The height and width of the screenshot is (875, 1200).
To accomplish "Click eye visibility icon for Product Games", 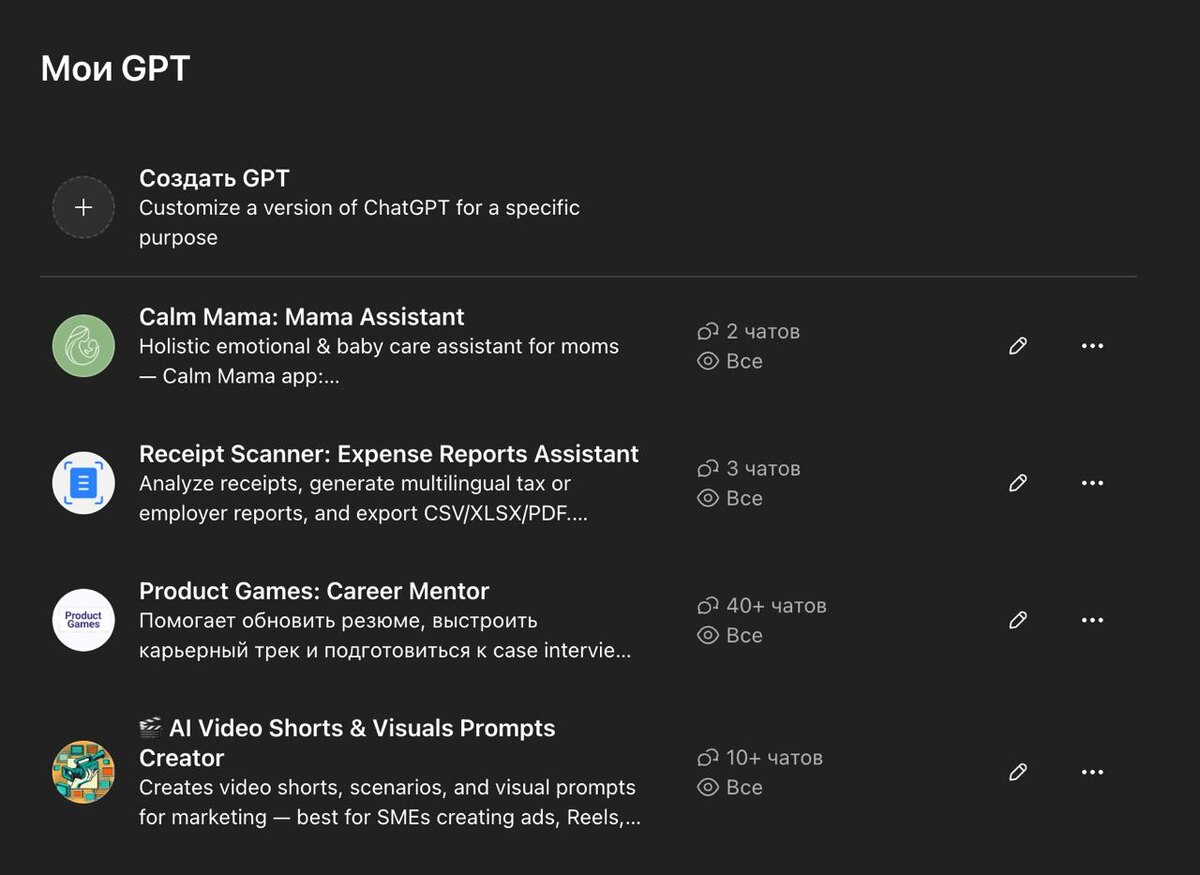I will (x=708, y=635).
